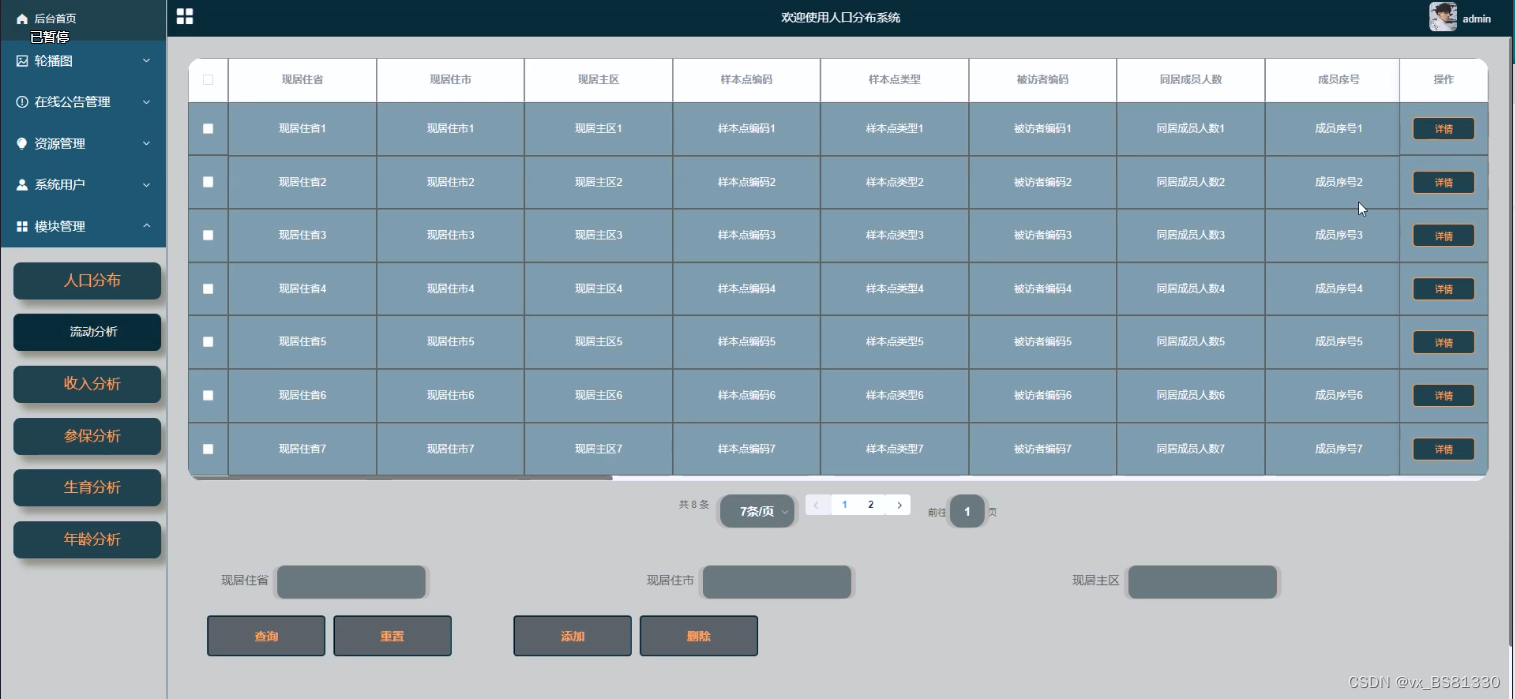The image size is (1515, 699).
Task: Check the checkbox for row 现居住省5
Action: tap(208, 342)
